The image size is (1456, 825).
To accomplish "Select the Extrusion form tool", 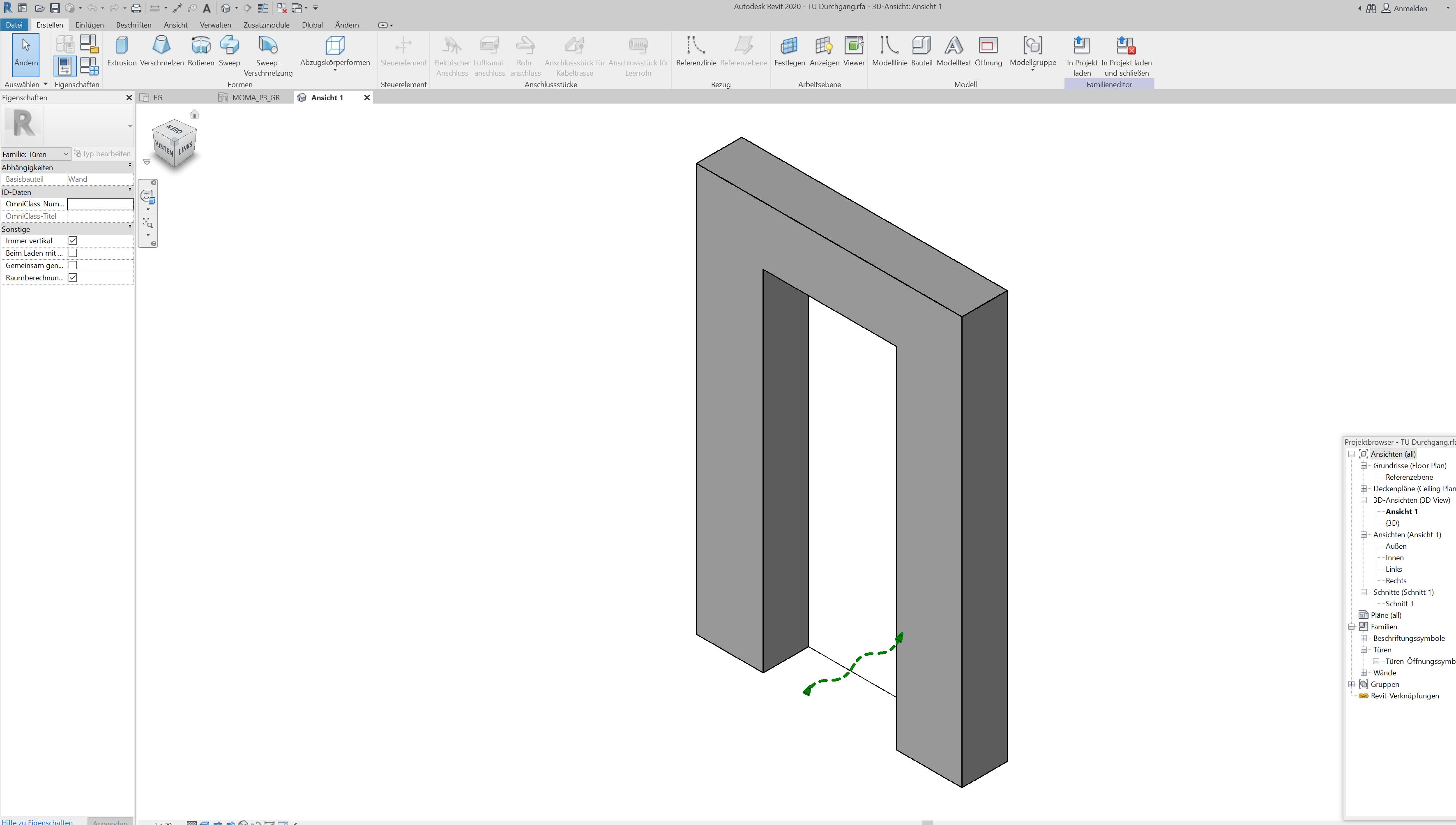I will click(122, 51).
